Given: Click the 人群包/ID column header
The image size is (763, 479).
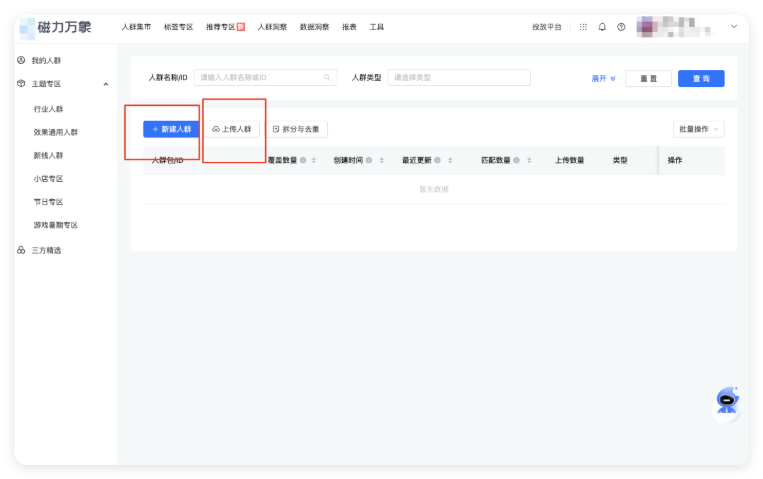Looking at the screenshot, I should coord(167,160).
